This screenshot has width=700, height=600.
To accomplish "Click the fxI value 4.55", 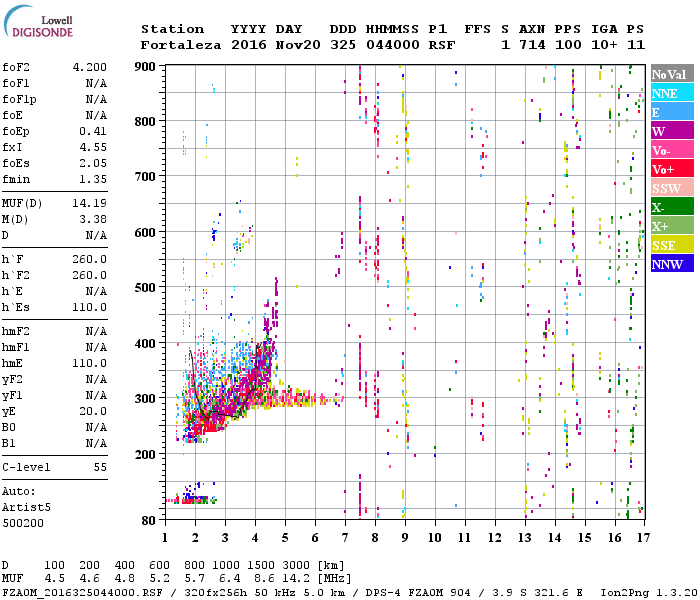I will coord(93,147).
